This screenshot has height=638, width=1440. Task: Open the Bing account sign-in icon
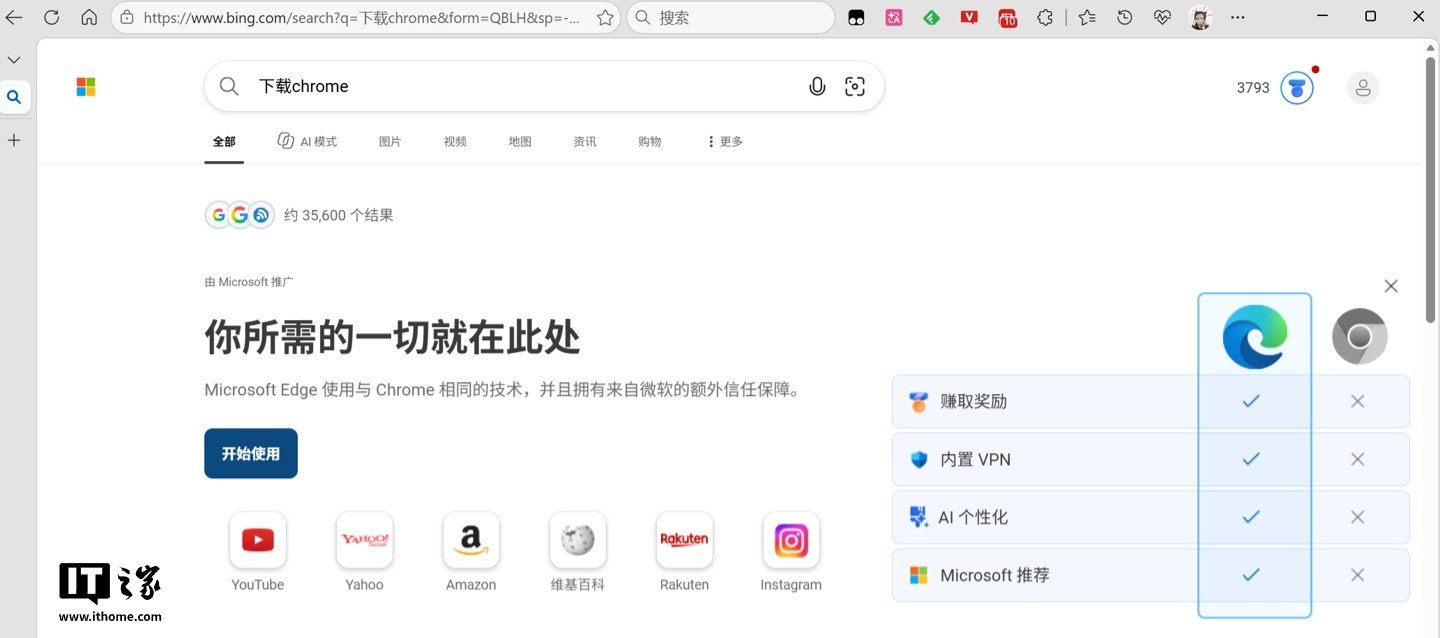(x=1363, y=88)
